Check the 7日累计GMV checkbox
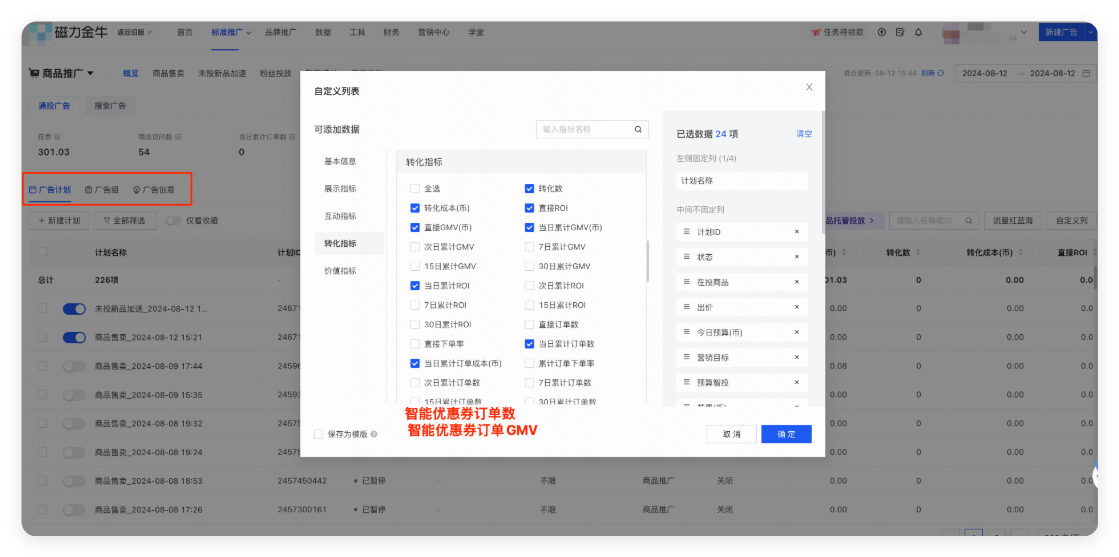This screenshot has width=1119, height=557. pyautogui.click(x=529, y=246)
